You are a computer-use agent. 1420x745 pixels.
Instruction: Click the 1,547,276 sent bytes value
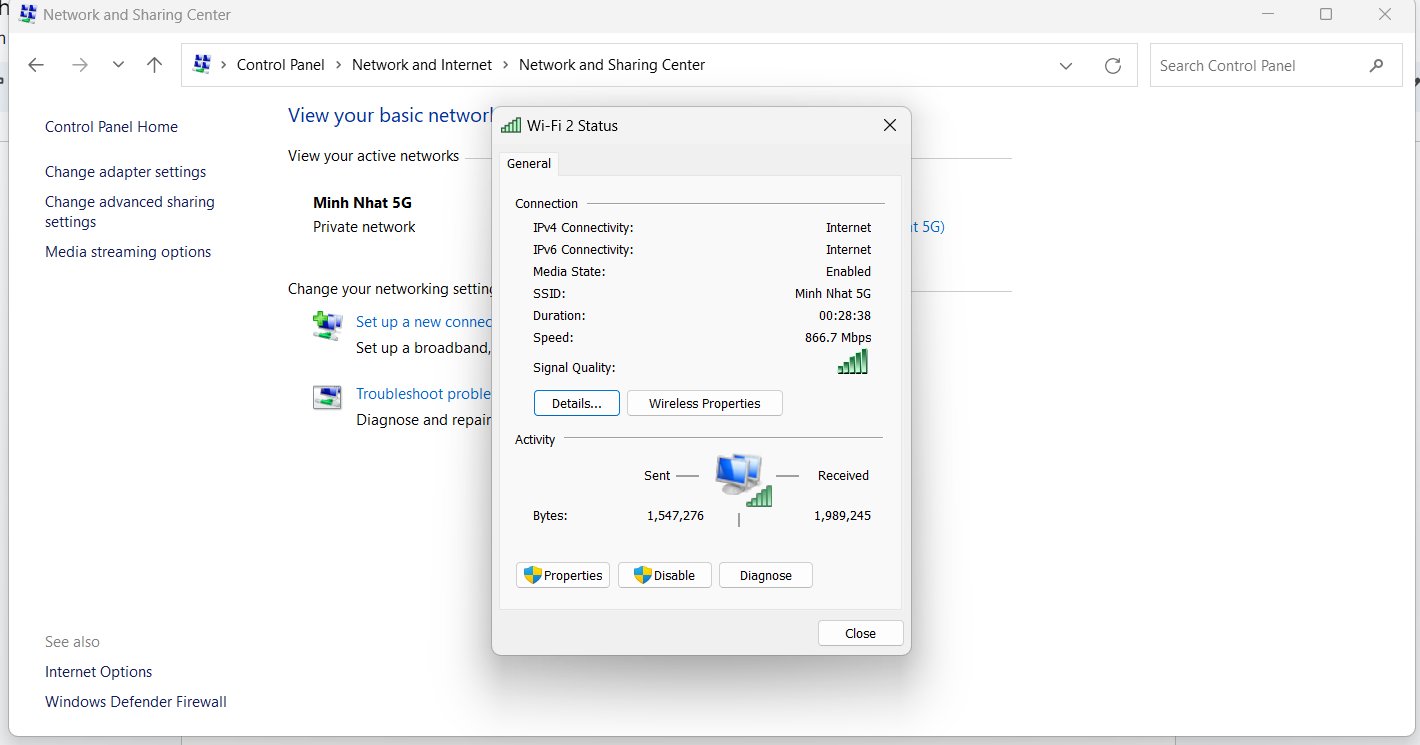pos(675,516)
